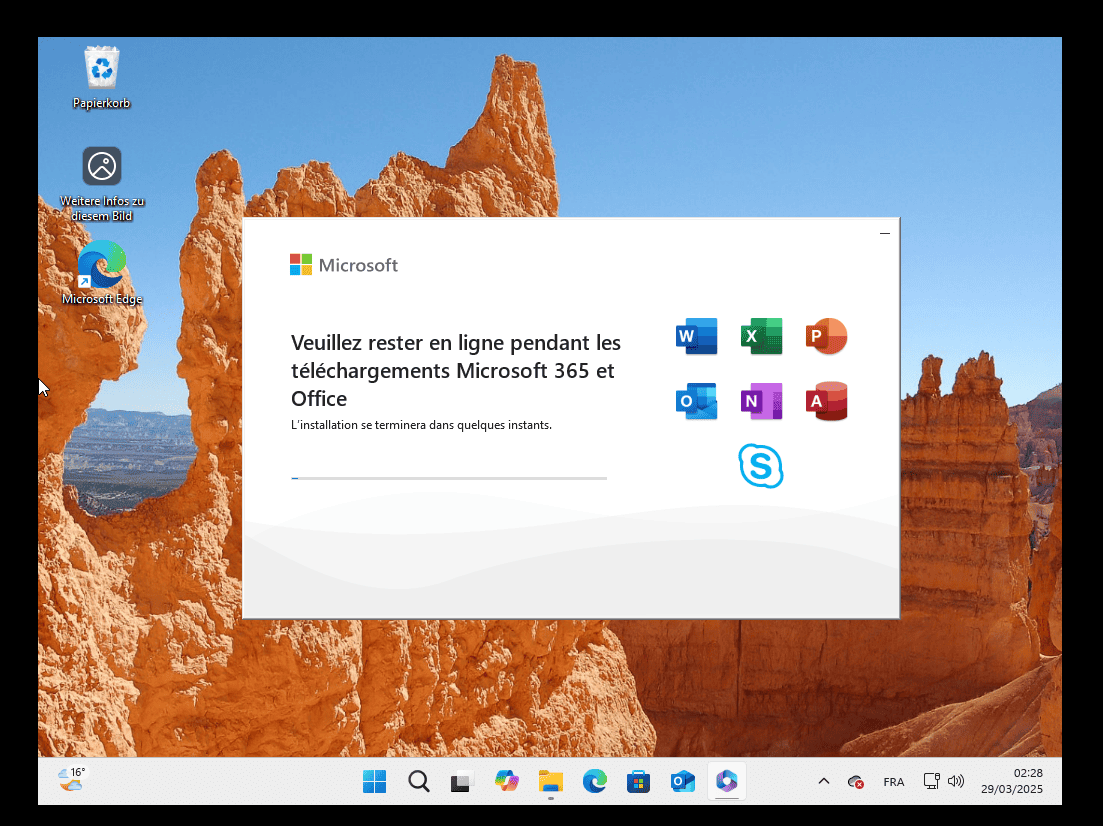Click the OneNote icon in installer
Viewport: 1103px width, 826px height.
761,401
